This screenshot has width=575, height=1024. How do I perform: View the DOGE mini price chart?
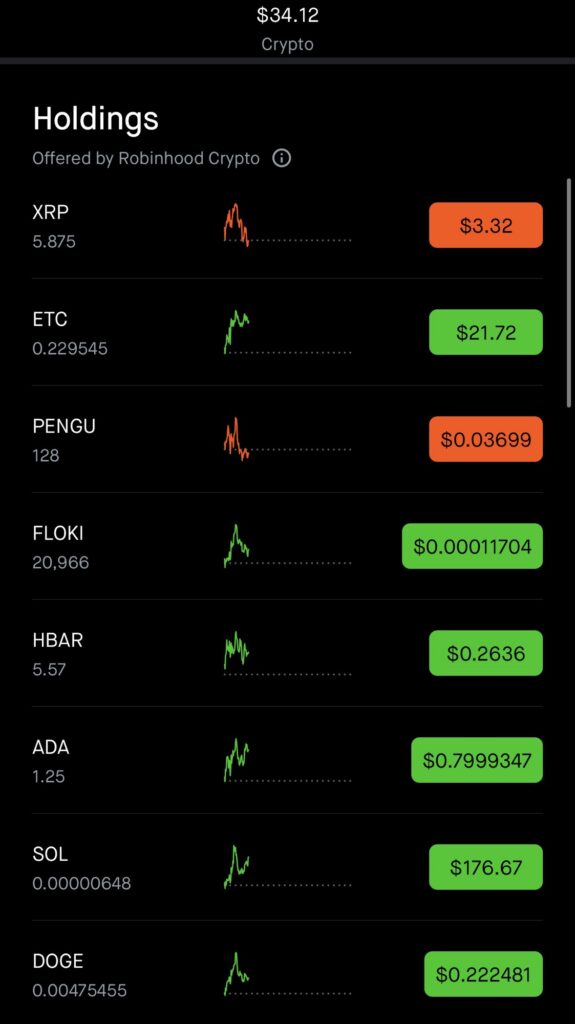[288, 974]
